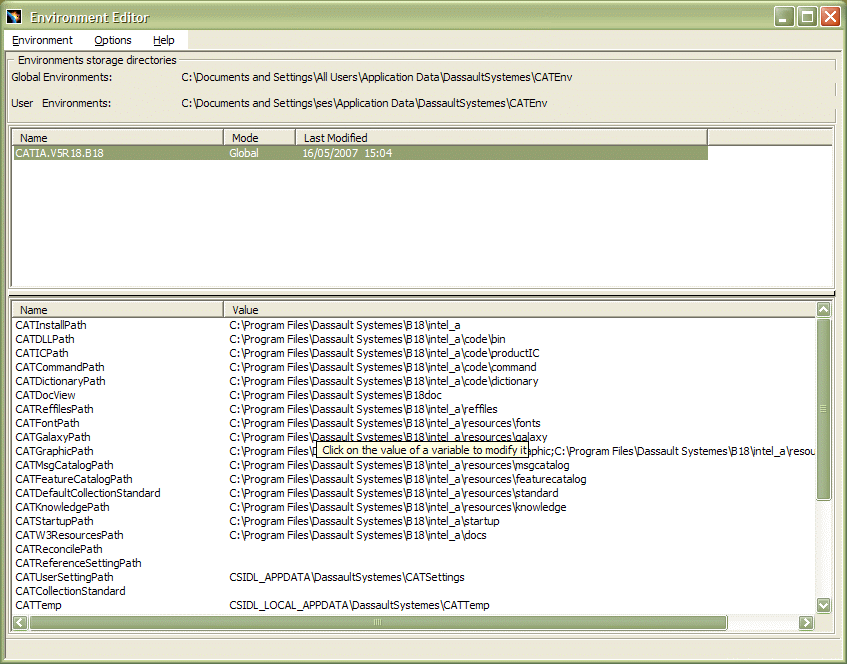
Task: Open the Options menu
Action: 112,40
